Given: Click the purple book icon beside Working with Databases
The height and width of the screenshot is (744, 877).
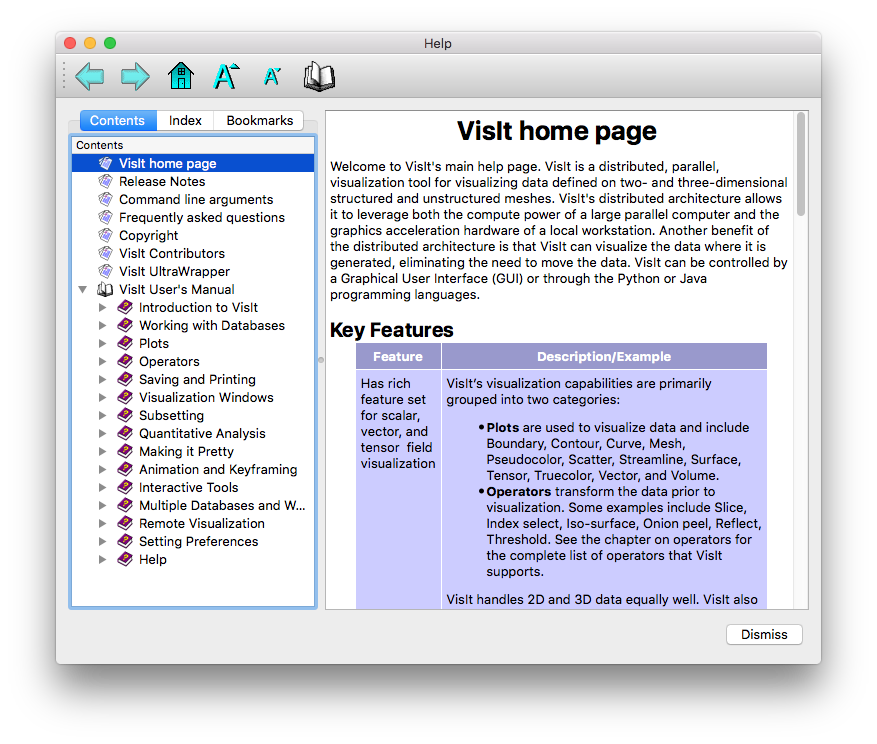Looking at the screenshot, I should pos(125,325).
